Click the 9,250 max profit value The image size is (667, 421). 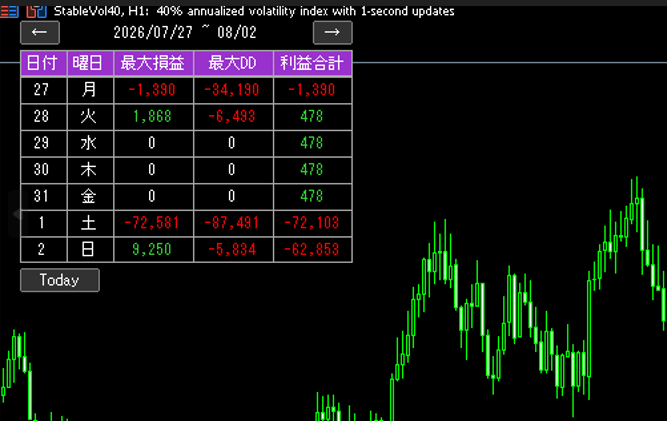(x=152, y=250)
